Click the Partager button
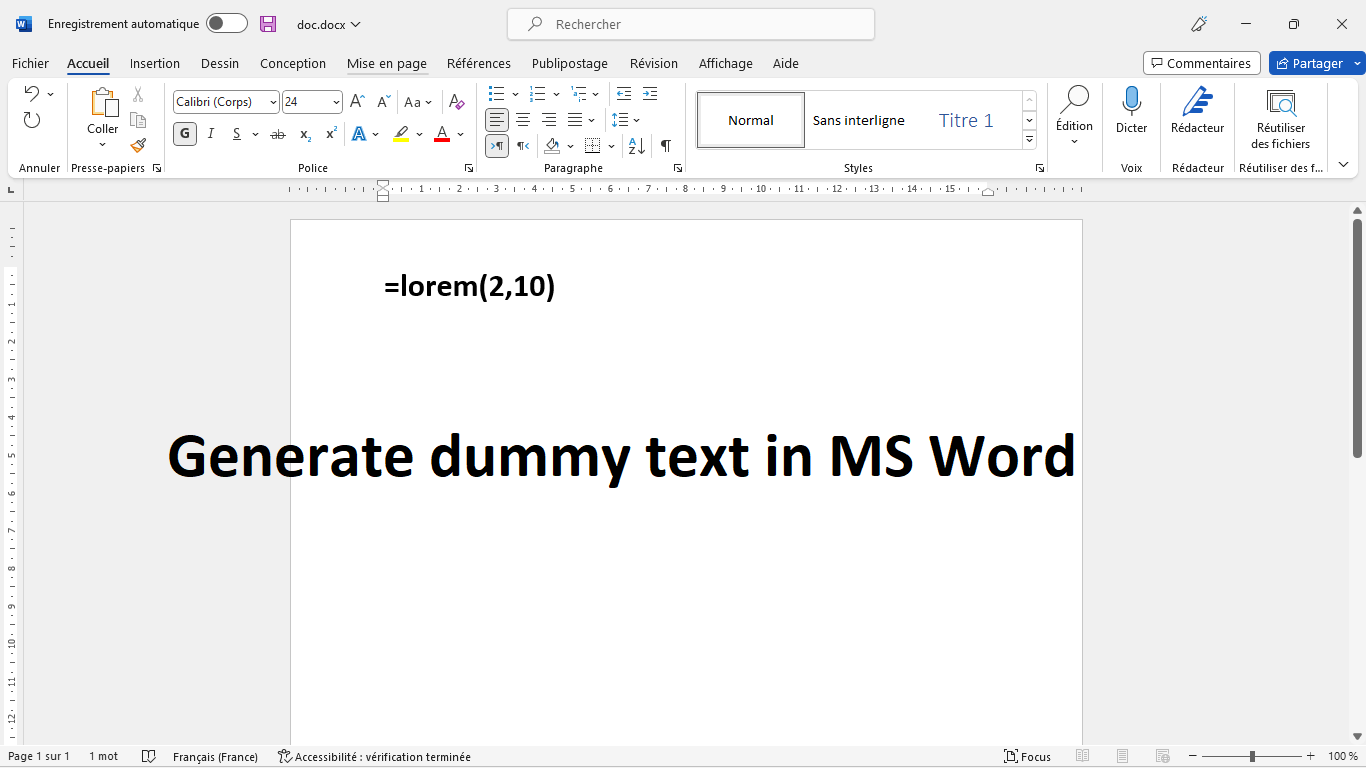1366x768 pixels. coord(1309,63)
